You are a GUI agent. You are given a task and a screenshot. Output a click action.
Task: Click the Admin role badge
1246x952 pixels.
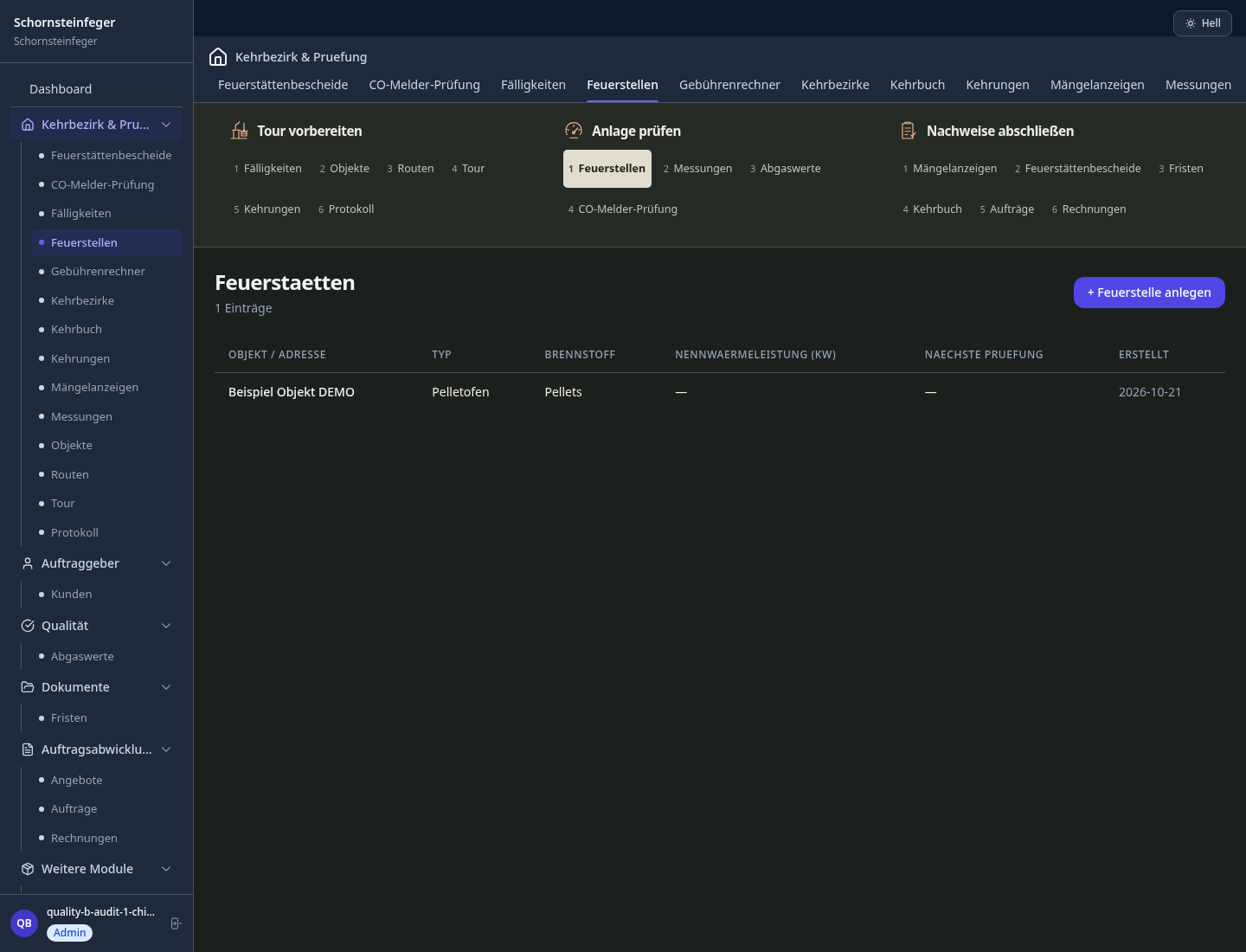point(69,933)
